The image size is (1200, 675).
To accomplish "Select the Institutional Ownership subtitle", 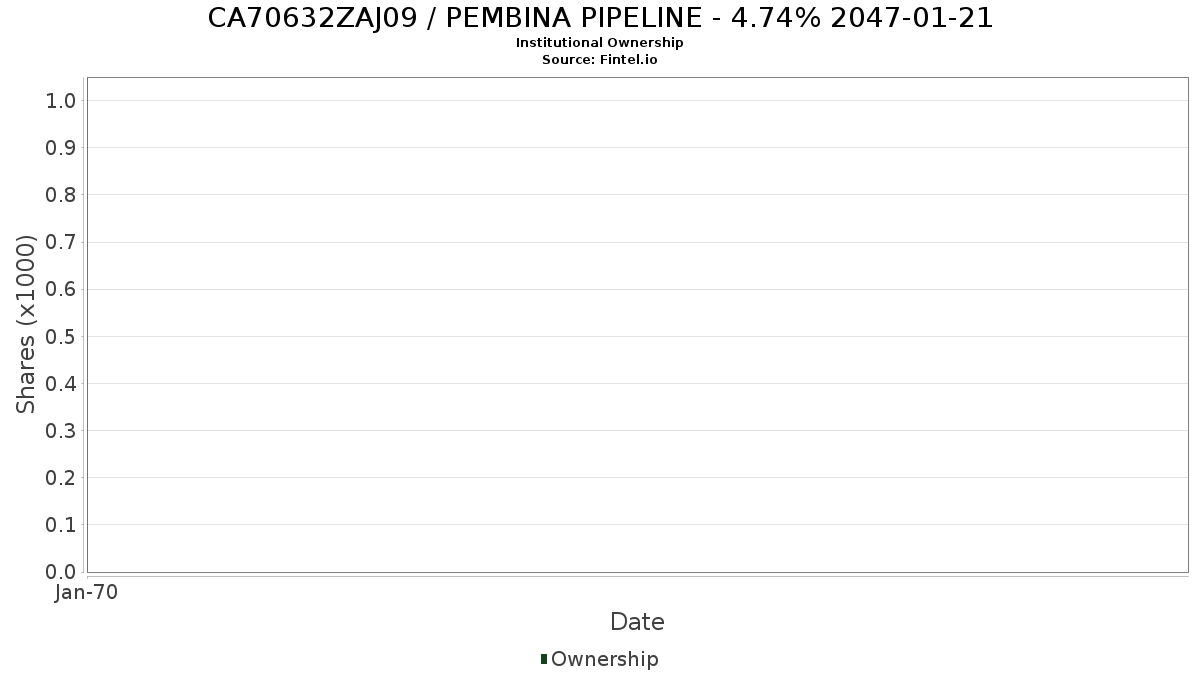I will (600, 43).
